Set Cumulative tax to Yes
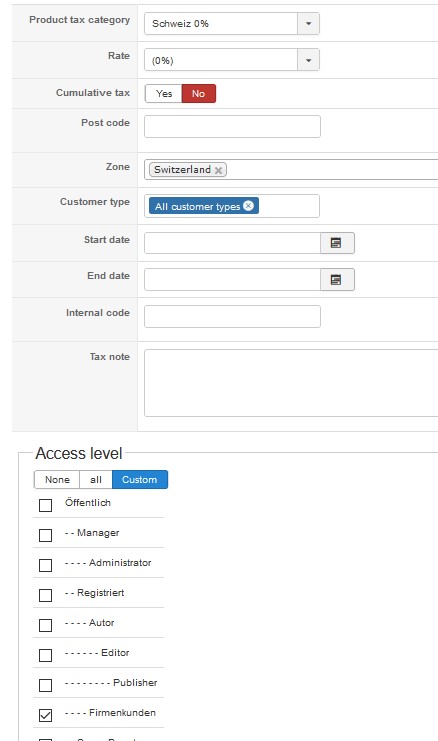This screenshot has height=741, width=438. (163, 94)
